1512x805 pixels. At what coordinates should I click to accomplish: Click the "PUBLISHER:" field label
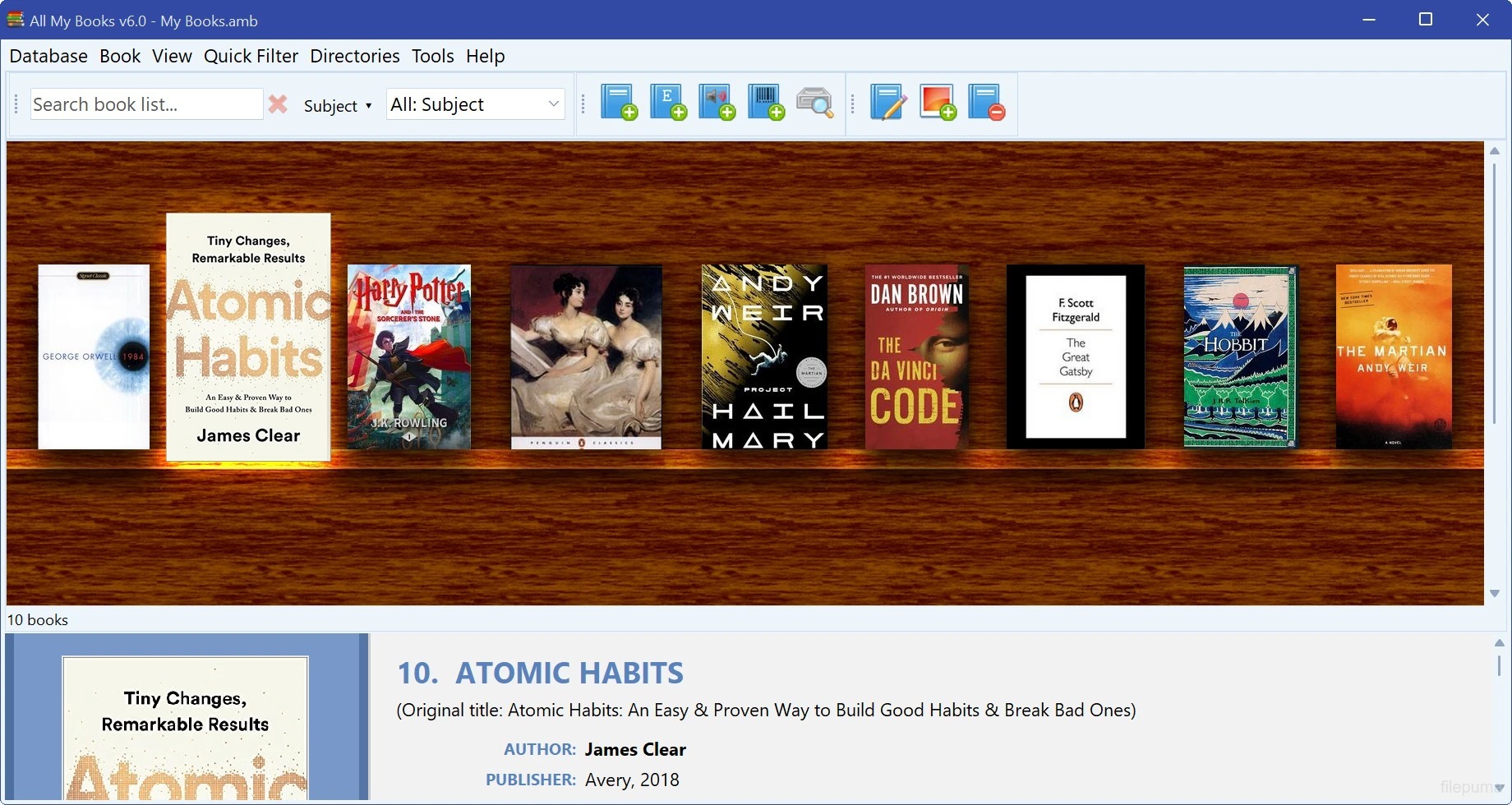(531, 780)
